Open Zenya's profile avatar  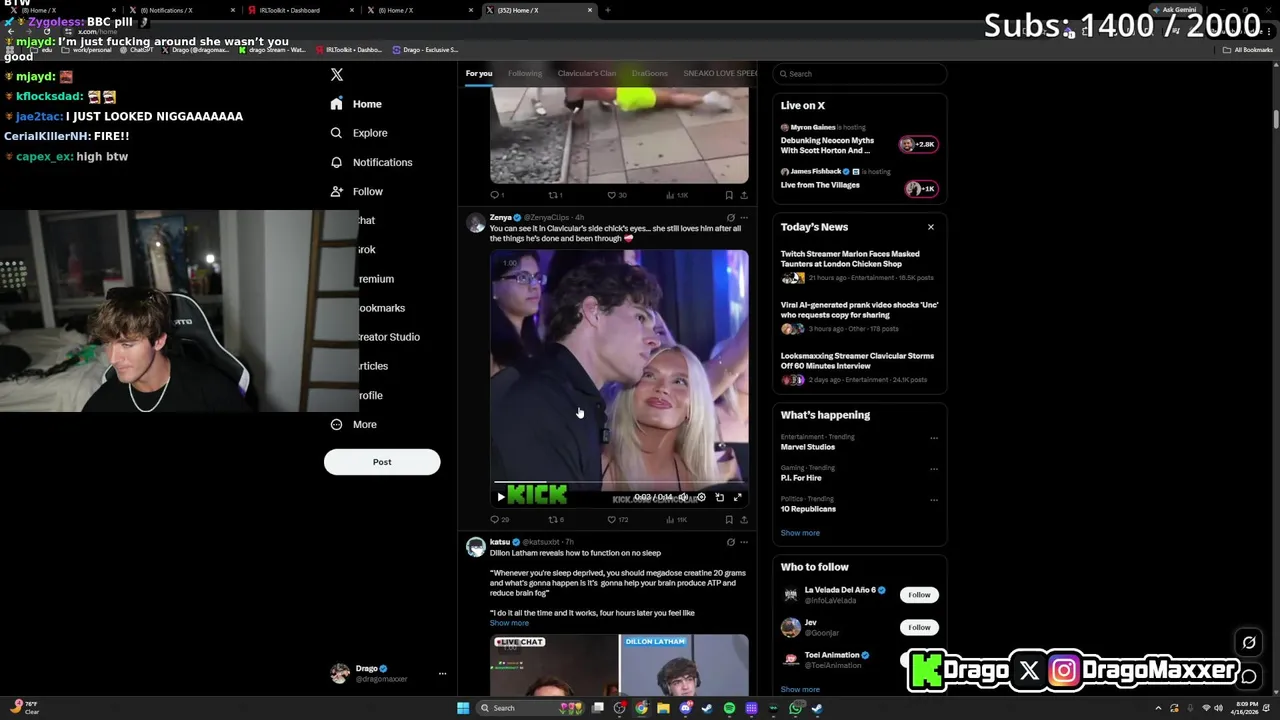point(476,222)
